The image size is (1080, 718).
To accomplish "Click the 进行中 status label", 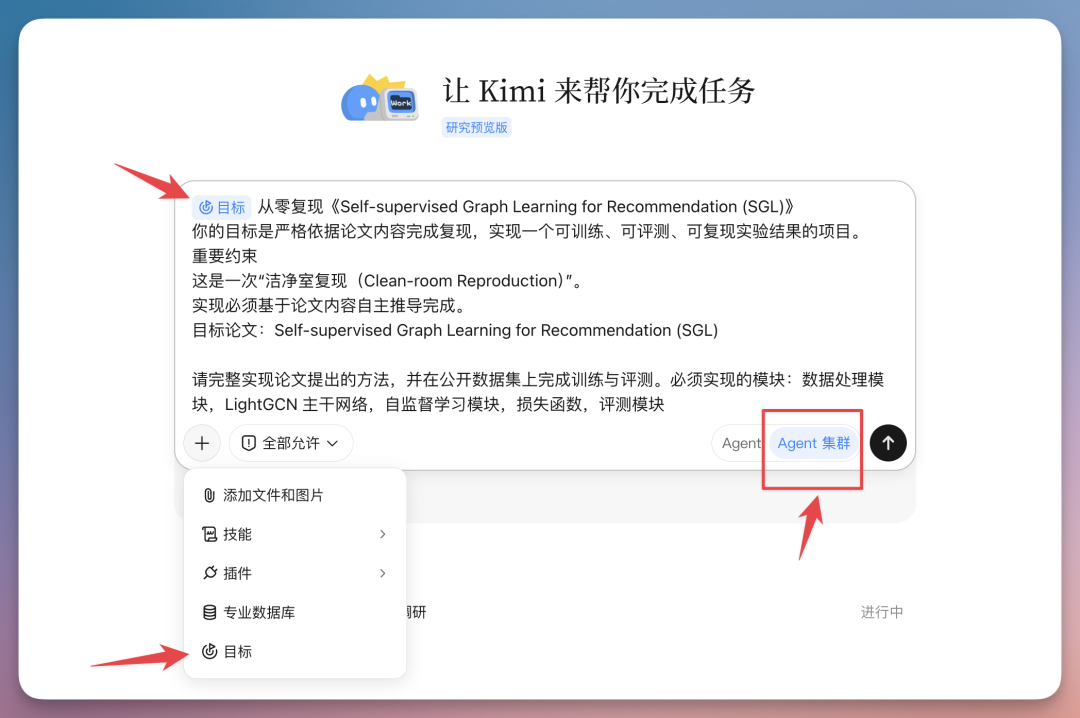I will [882, 612].
